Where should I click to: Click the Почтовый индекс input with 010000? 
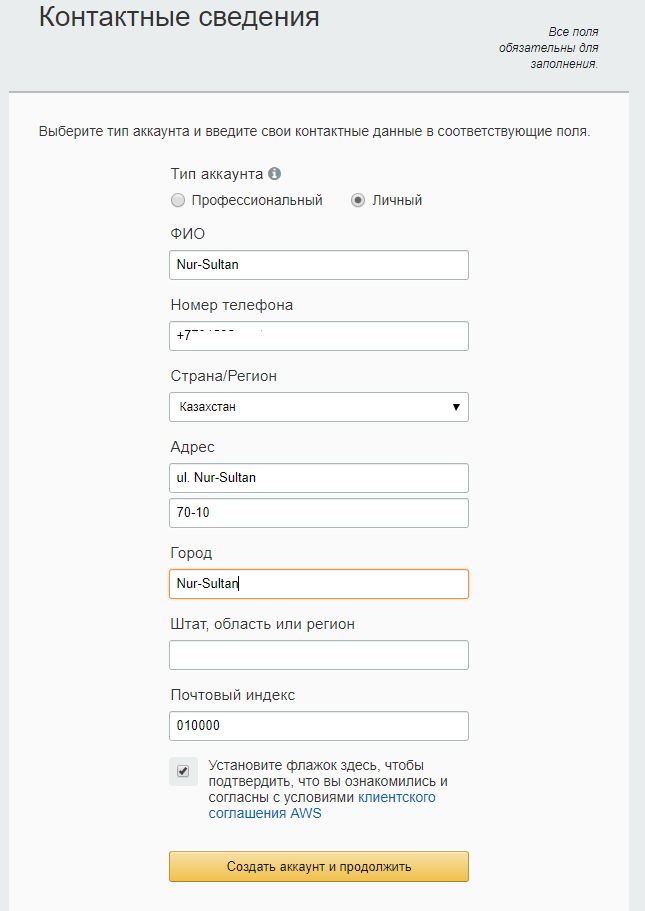pos(318,726)
